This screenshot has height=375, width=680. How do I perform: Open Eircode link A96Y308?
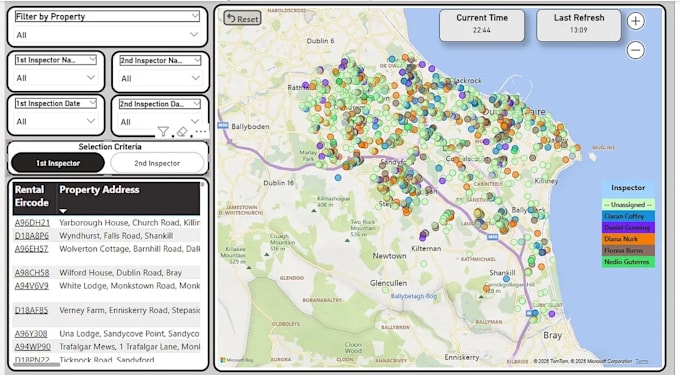point(31,333)
